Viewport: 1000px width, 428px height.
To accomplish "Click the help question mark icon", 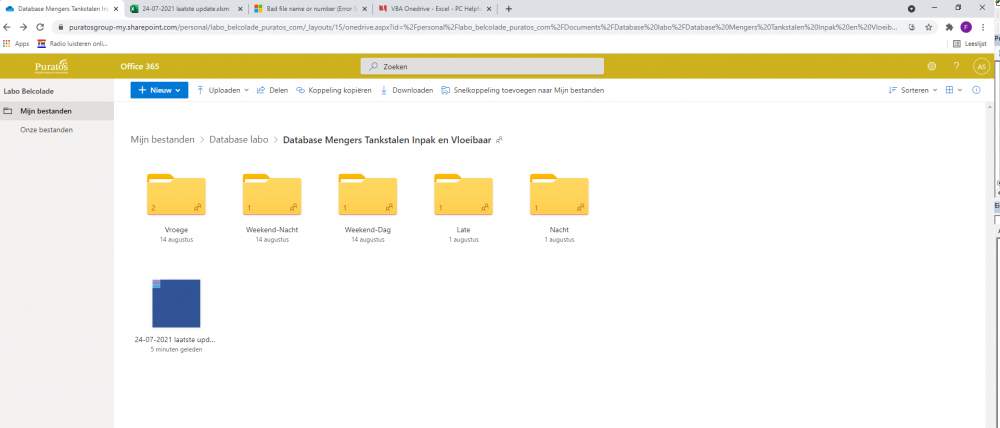I will (x=956, y=66).
